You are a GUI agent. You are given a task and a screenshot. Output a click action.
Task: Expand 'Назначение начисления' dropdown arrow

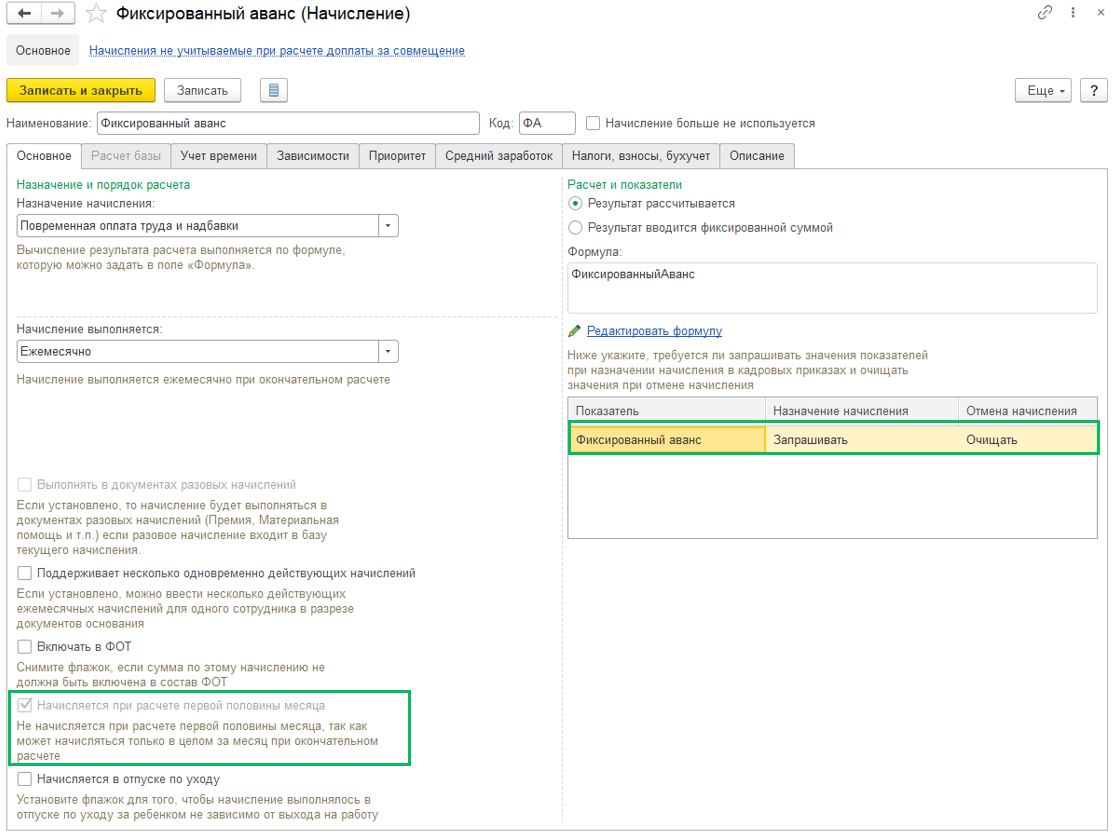[388, 226]
